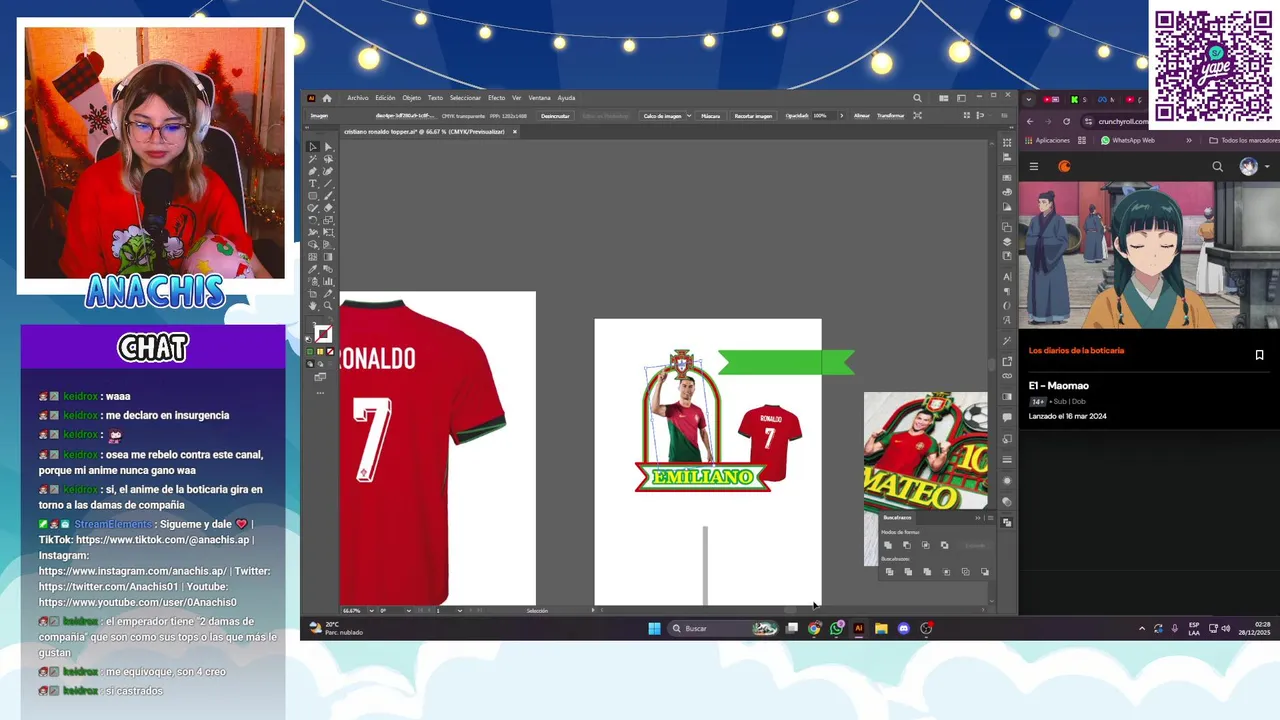Pick the Gradient tool
This screenshot has height=720, width=1280.
(x=328, y=256)
